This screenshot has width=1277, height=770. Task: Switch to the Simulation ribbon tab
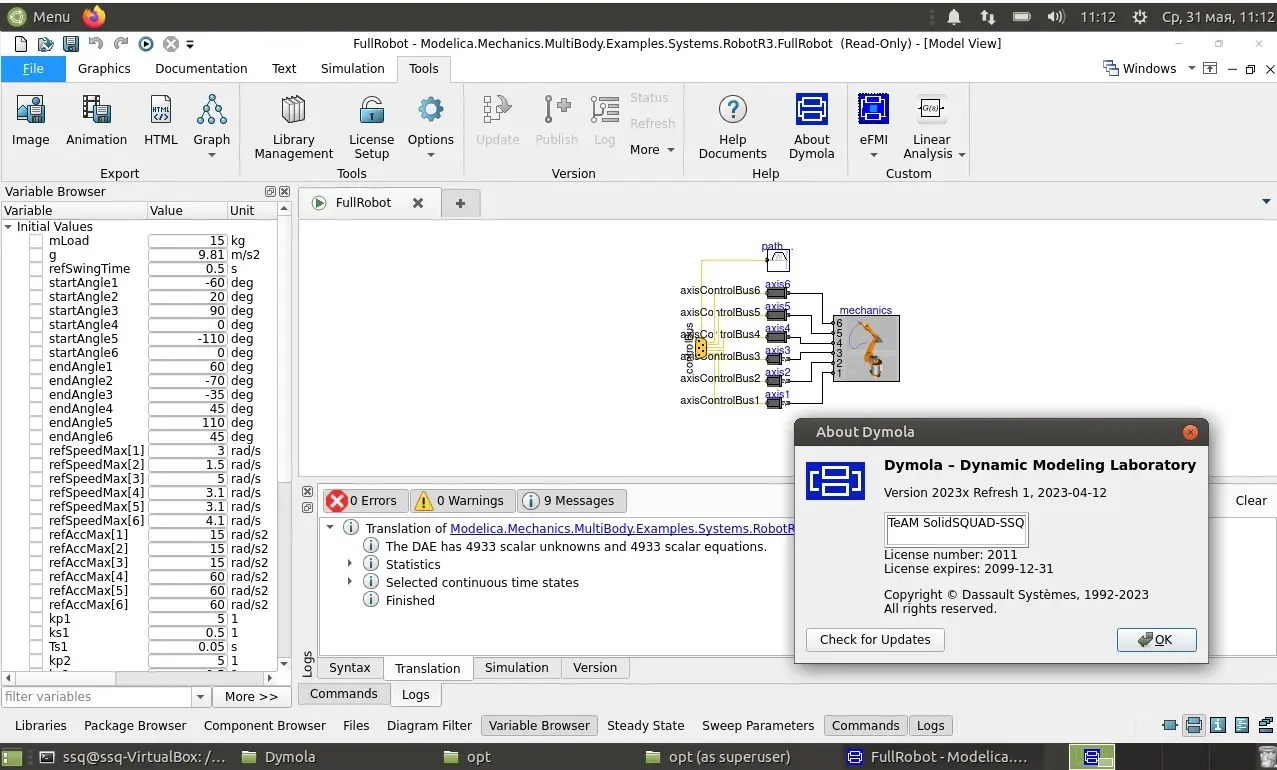pyautogui.click(x=353, y=69)
